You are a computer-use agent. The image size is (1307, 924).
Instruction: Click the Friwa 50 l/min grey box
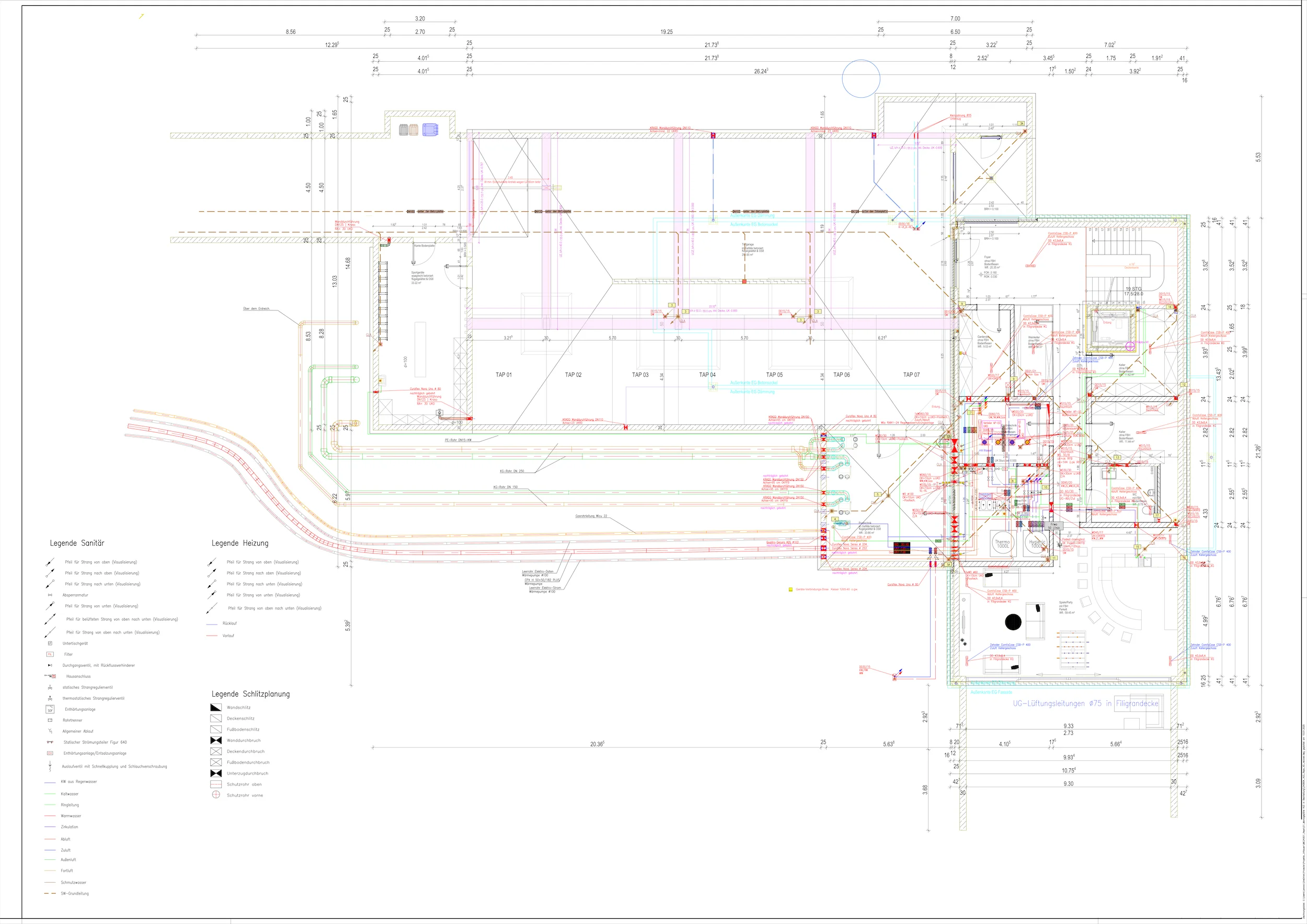[x=1053, y=526]
